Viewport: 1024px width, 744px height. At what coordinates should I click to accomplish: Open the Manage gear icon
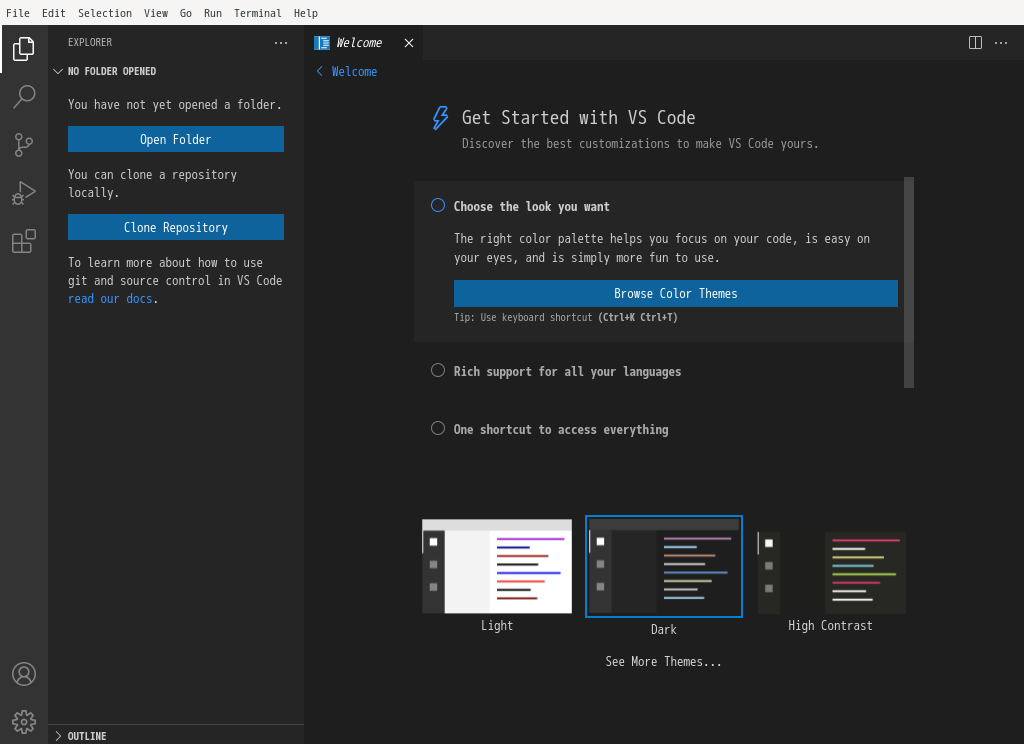[x=24, y=722]
